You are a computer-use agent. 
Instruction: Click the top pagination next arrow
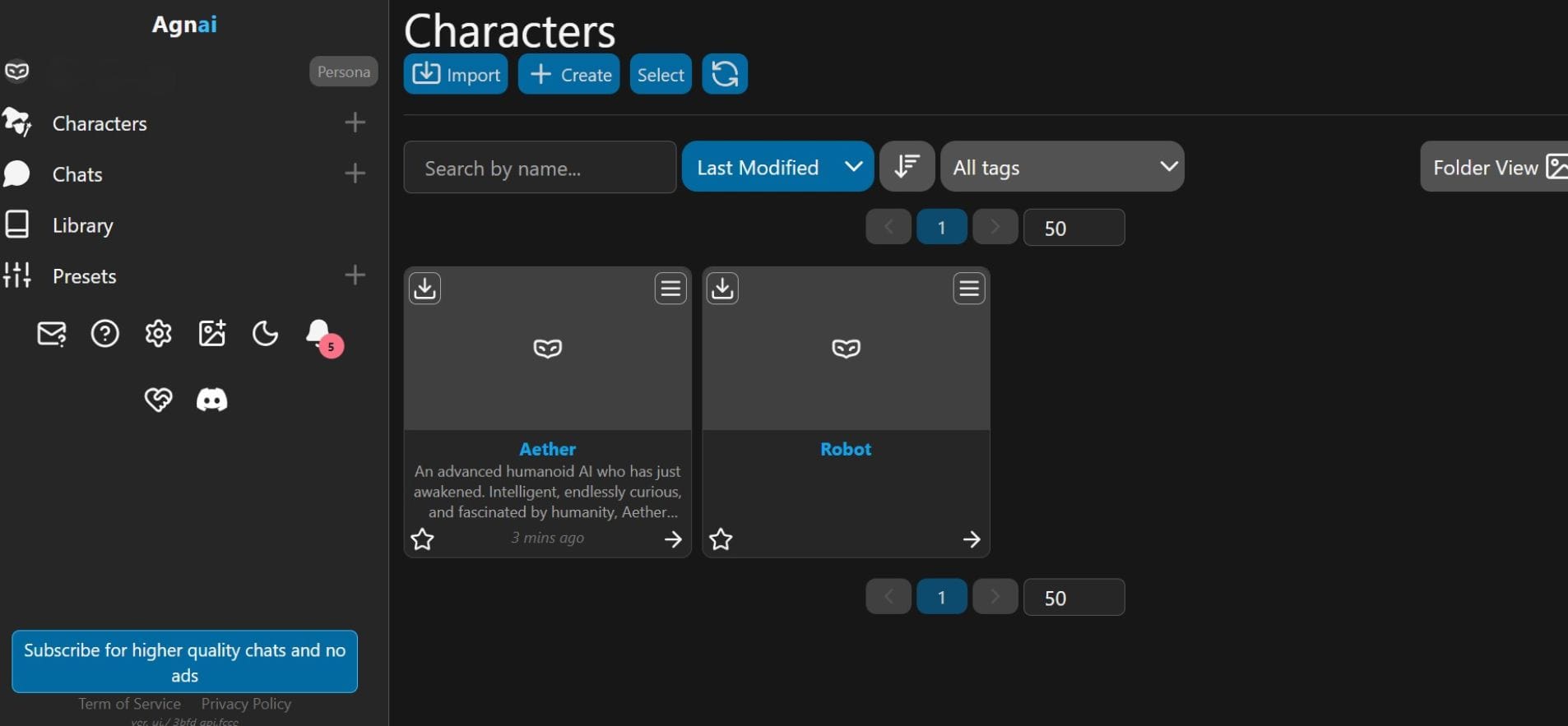pos(995,227)
